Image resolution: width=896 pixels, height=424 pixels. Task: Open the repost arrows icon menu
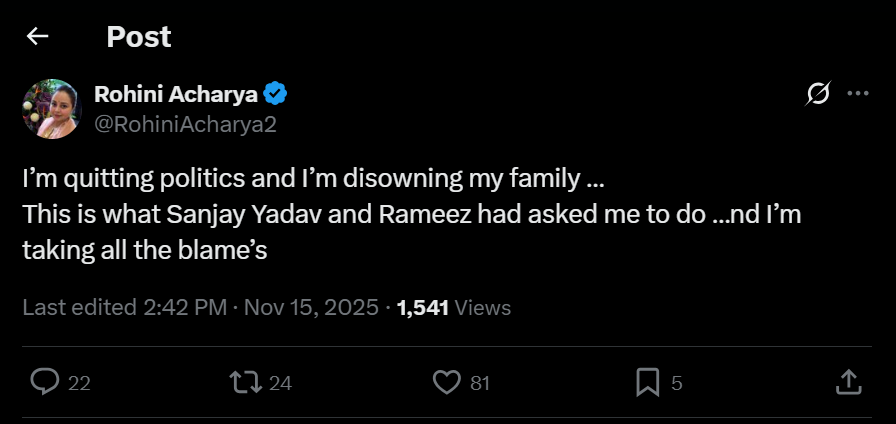[x=243, y=381]
